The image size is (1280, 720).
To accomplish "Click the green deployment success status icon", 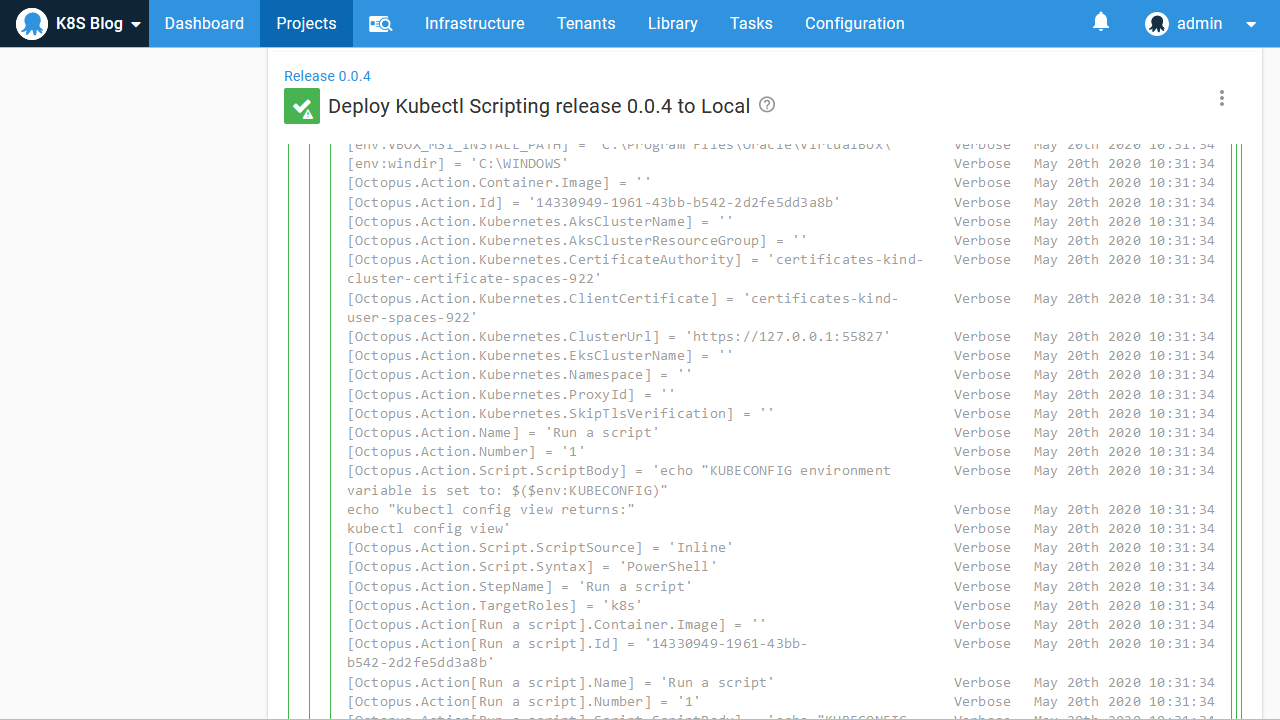I will tap(302, 106).
